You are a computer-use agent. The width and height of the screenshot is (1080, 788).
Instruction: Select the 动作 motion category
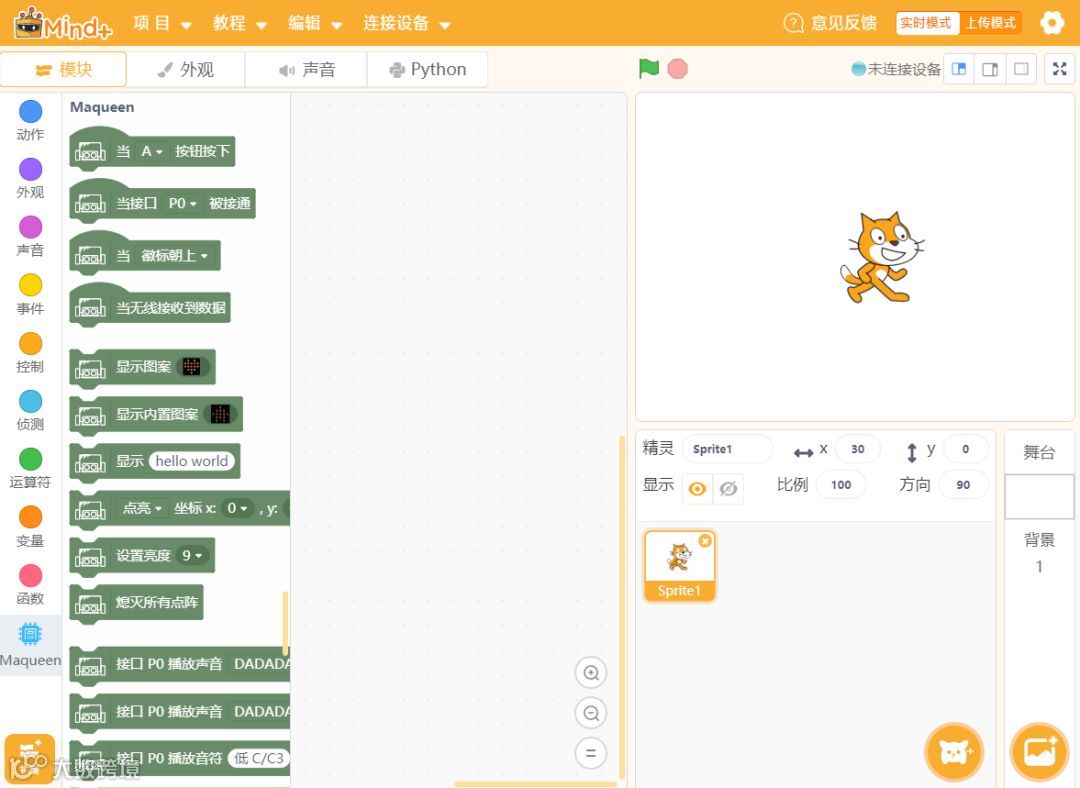coord(30,121)
